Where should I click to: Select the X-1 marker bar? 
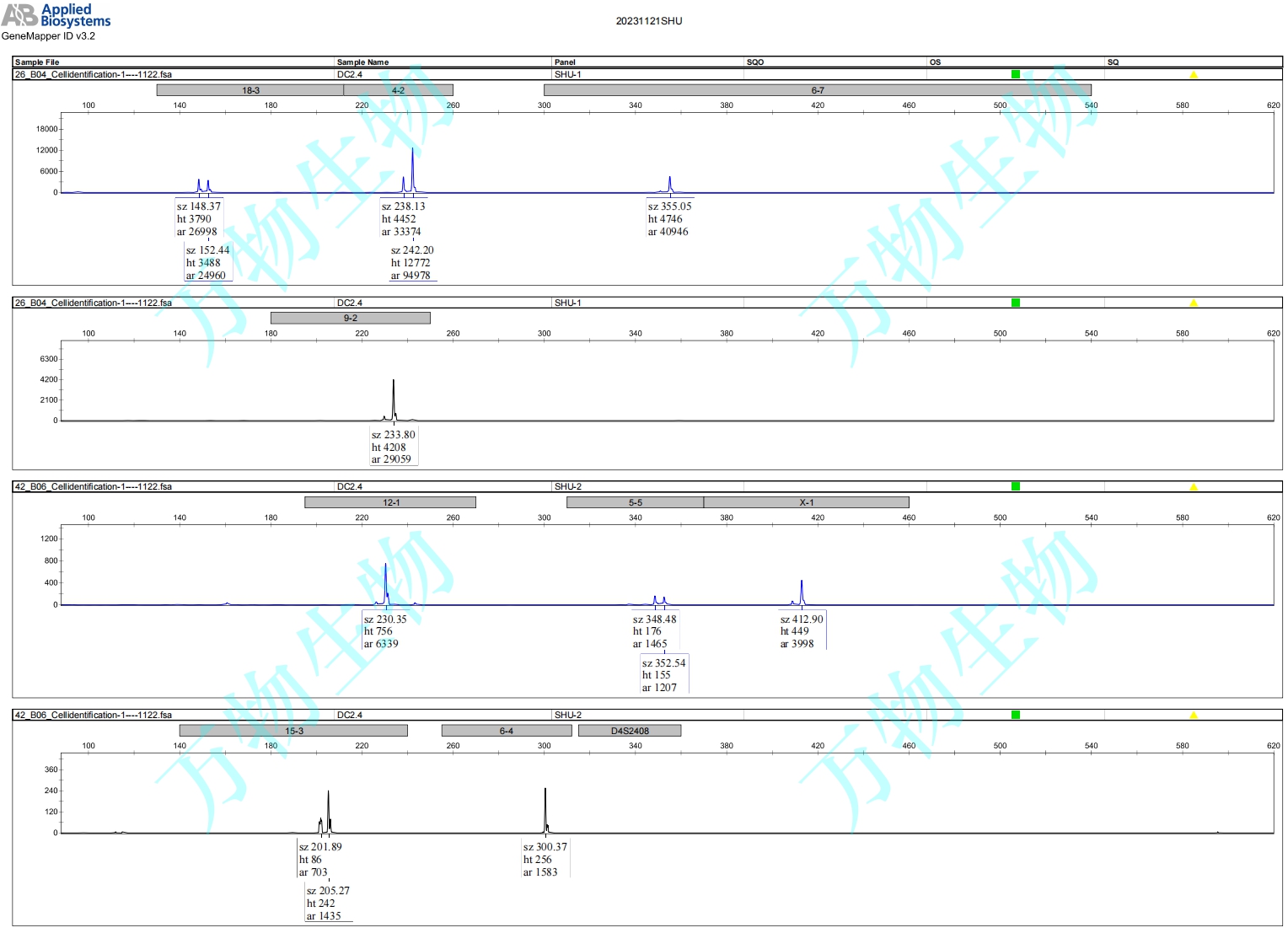point(806,502)
